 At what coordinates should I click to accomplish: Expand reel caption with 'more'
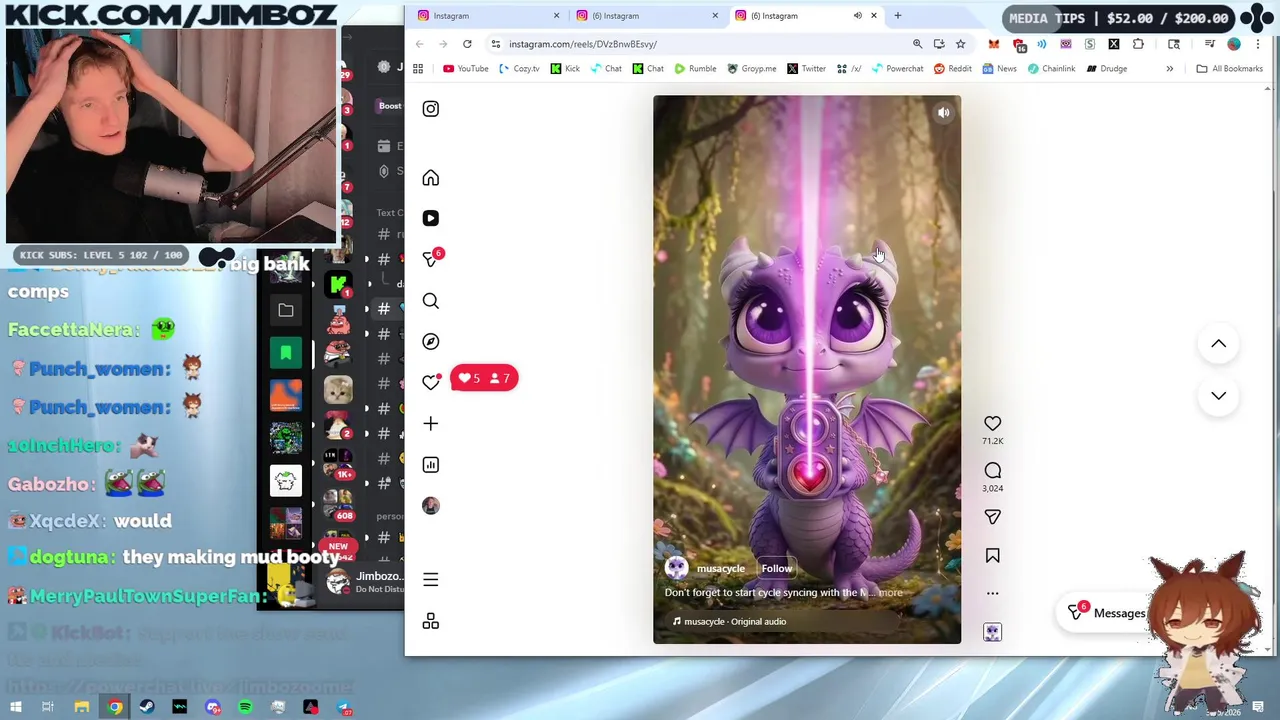click(890, 592)
